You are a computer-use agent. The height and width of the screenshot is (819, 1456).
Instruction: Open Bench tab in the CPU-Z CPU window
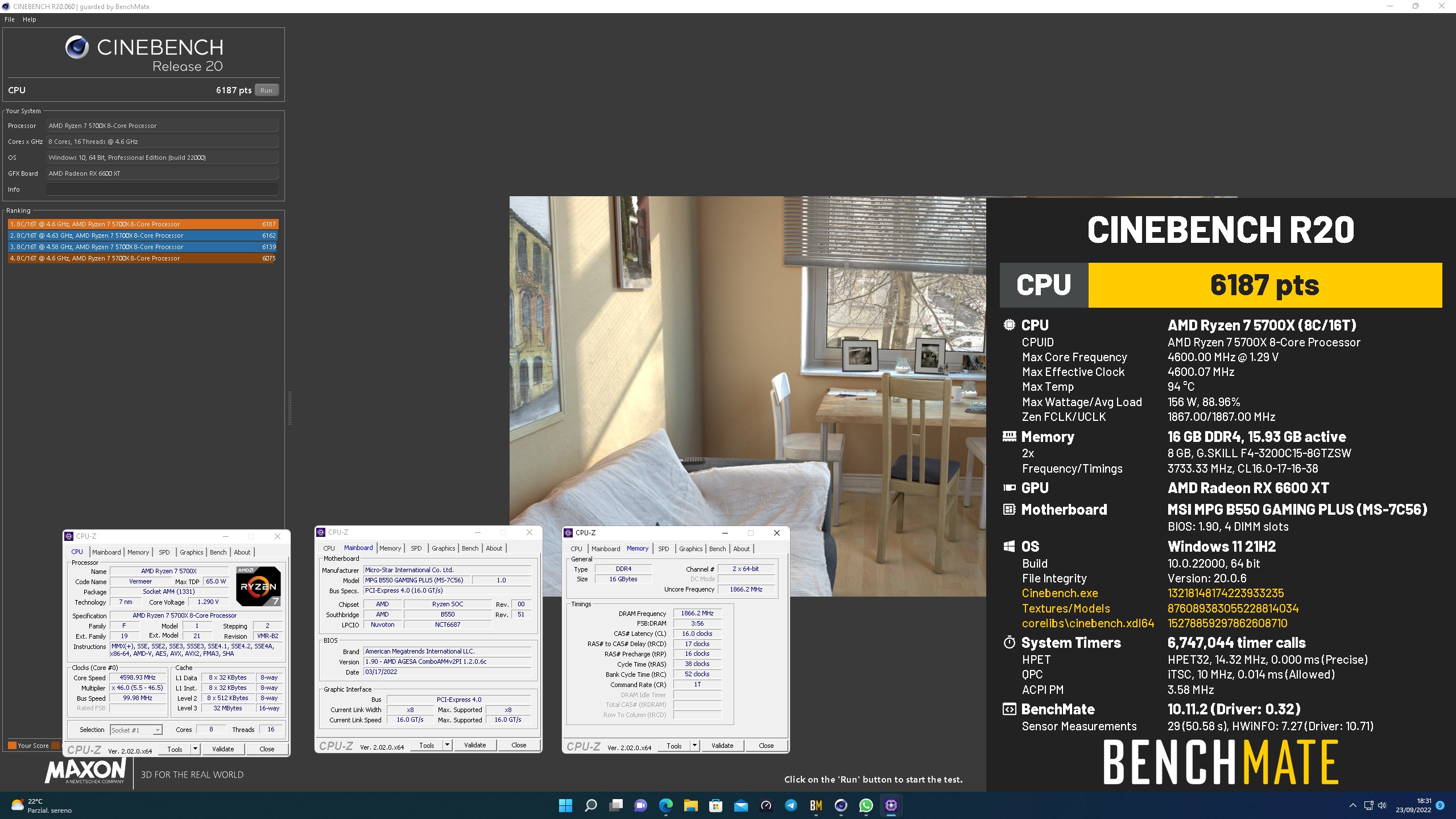click(218, 552)
